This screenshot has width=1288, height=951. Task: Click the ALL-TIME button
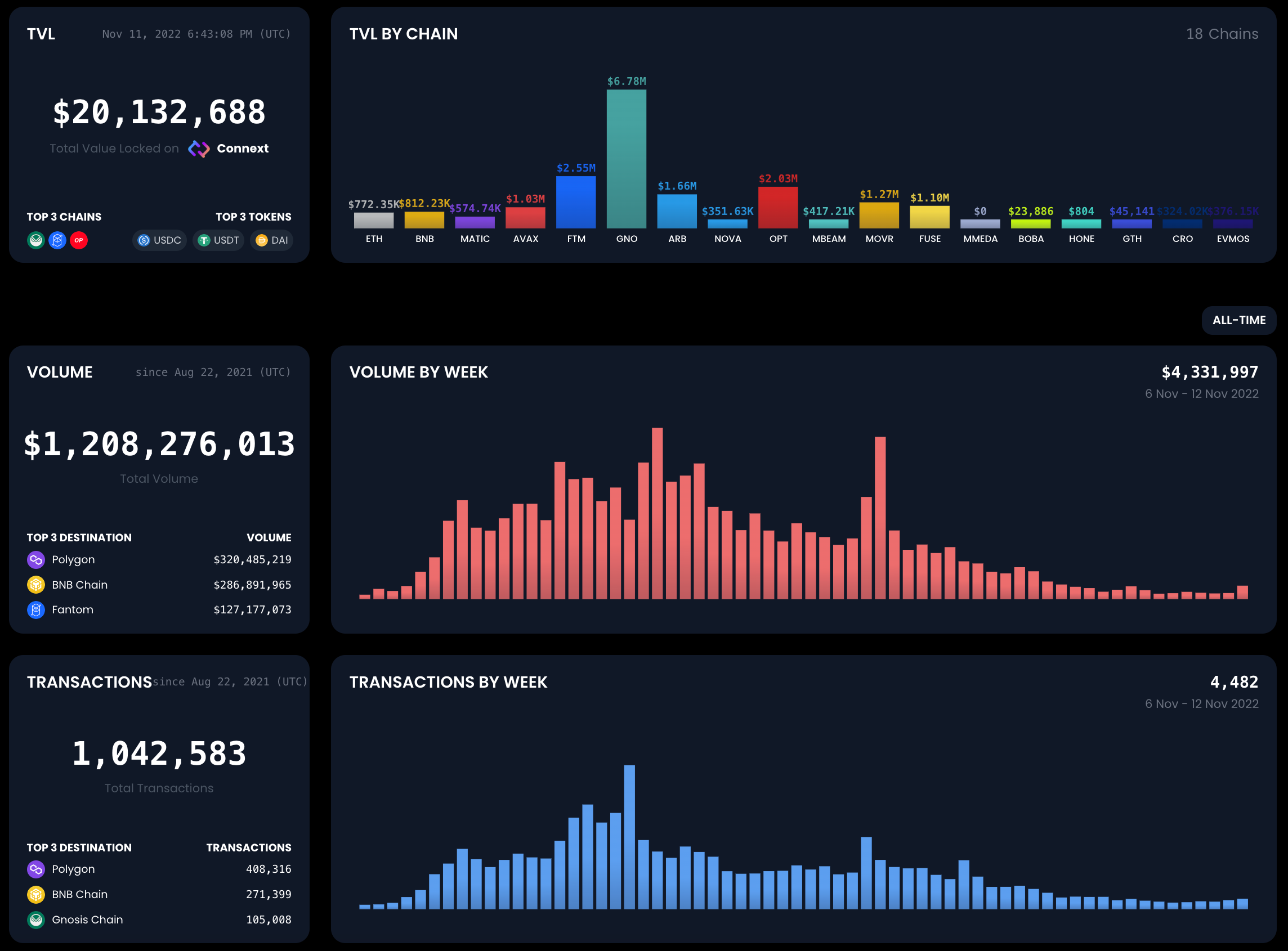1238,320
